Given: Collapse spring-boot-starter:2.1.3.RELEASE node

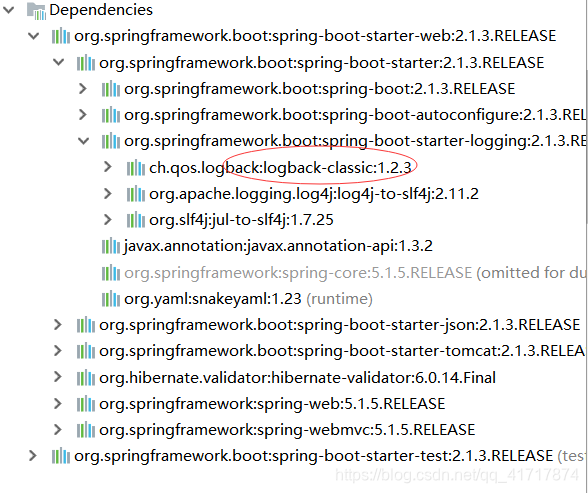Looking at the screenshot, I should 58,63.
